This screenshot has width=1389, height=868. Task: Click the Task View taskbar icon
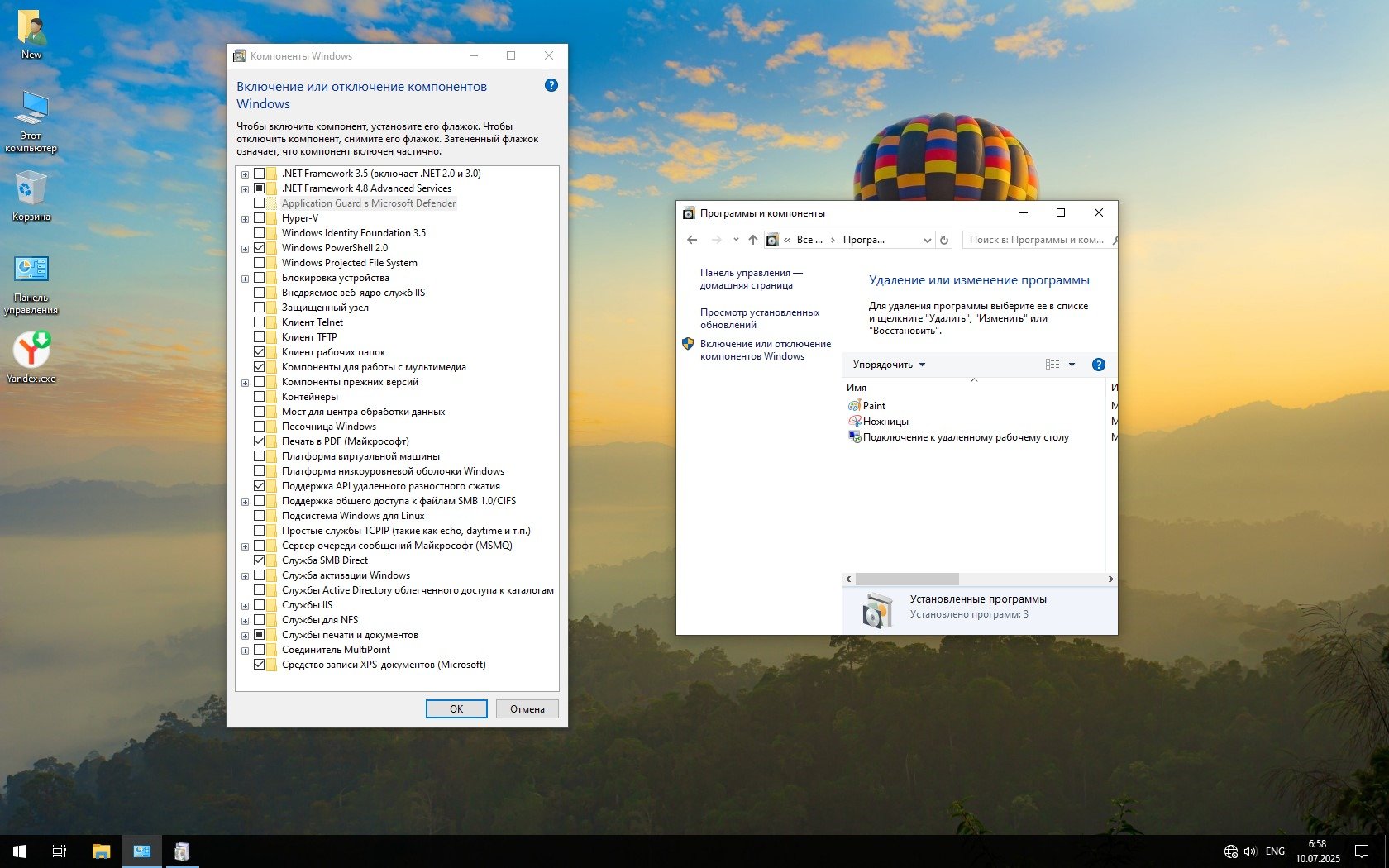(60, 851)
